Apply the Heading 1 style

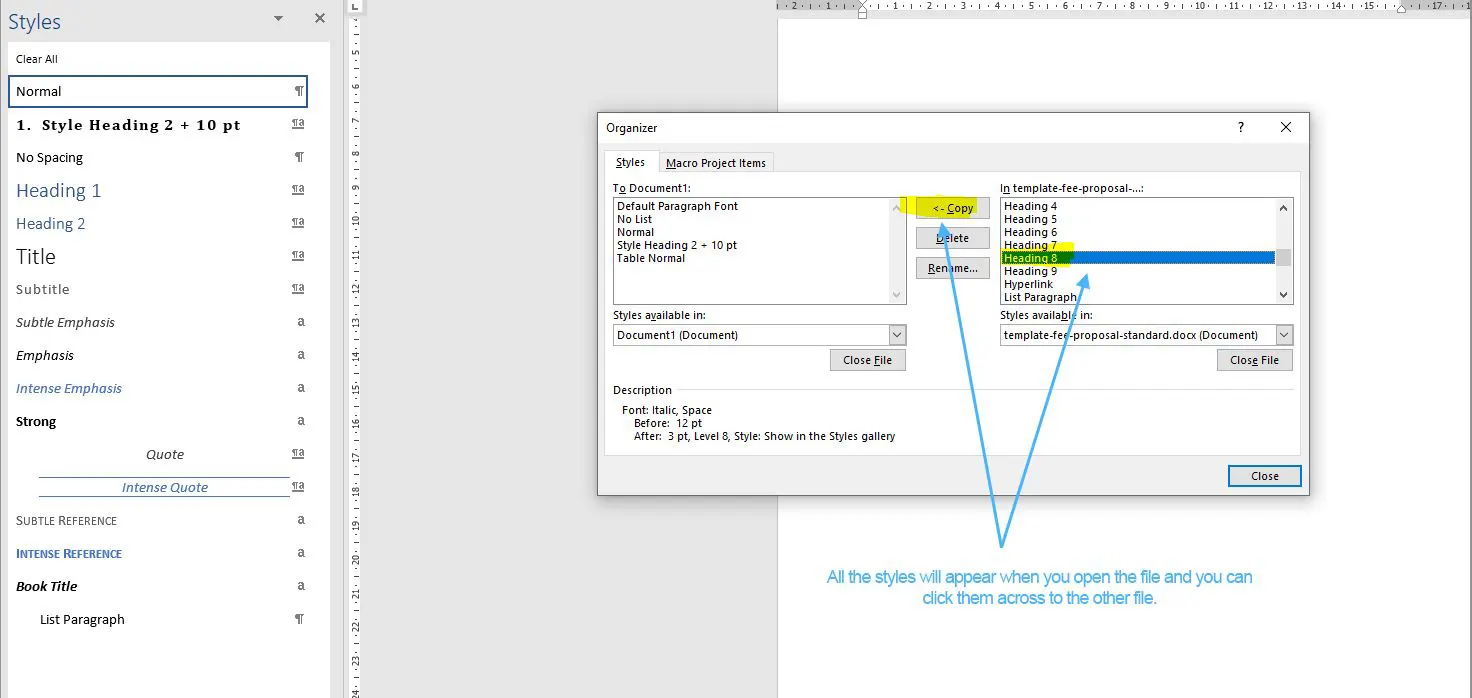pos(158,190)
